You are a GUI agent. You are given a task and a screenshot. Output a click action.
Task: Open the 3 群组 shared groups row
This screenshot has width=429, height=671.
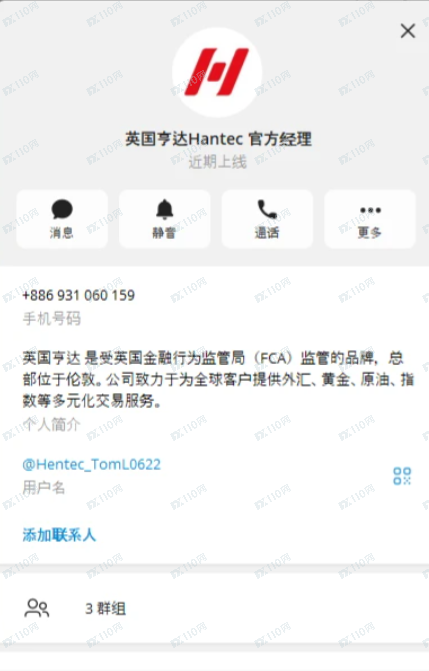(214, 608)
